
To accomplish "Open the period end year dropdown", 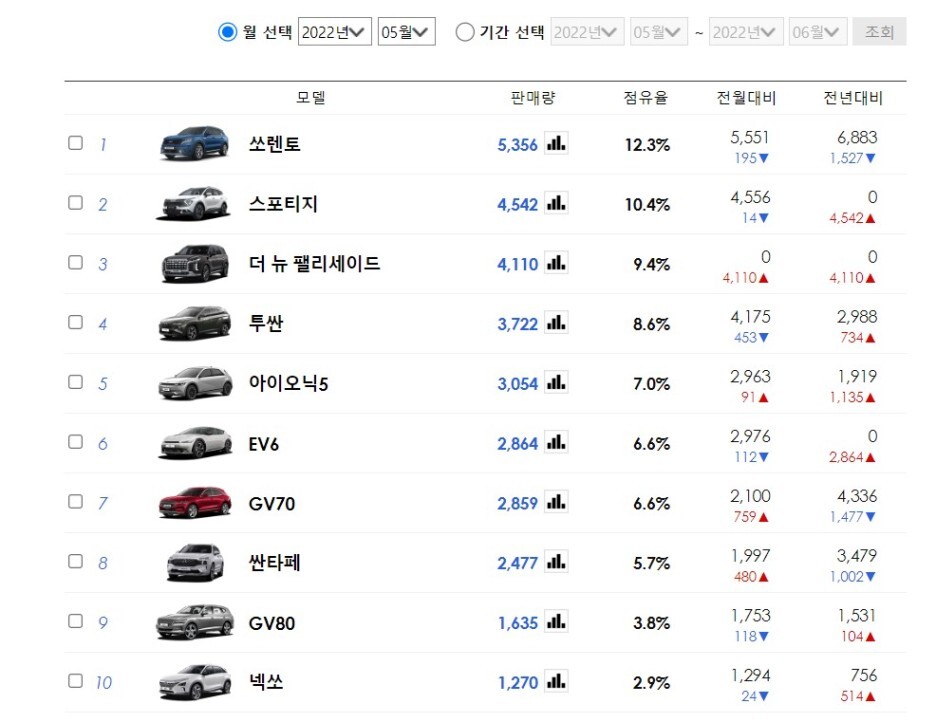I will coord(746,32).
